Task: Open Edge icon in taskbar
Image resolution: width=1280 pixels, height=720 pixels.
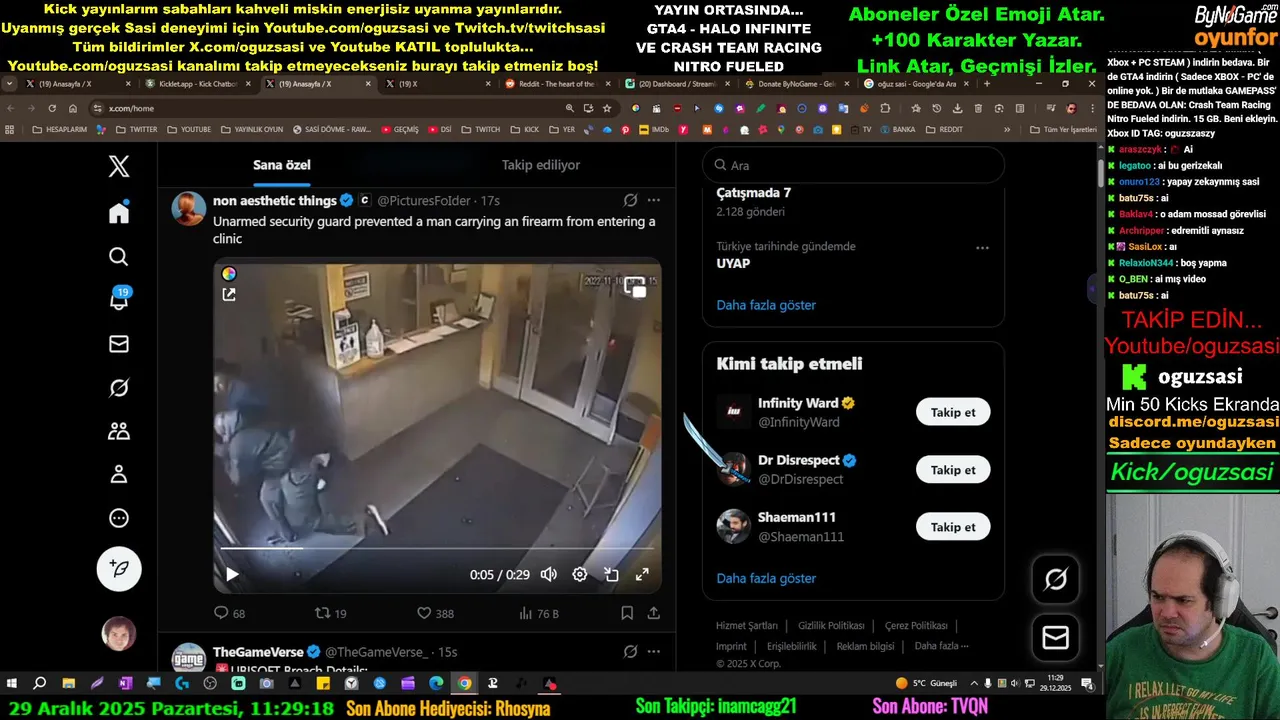Action: point(436,684)
